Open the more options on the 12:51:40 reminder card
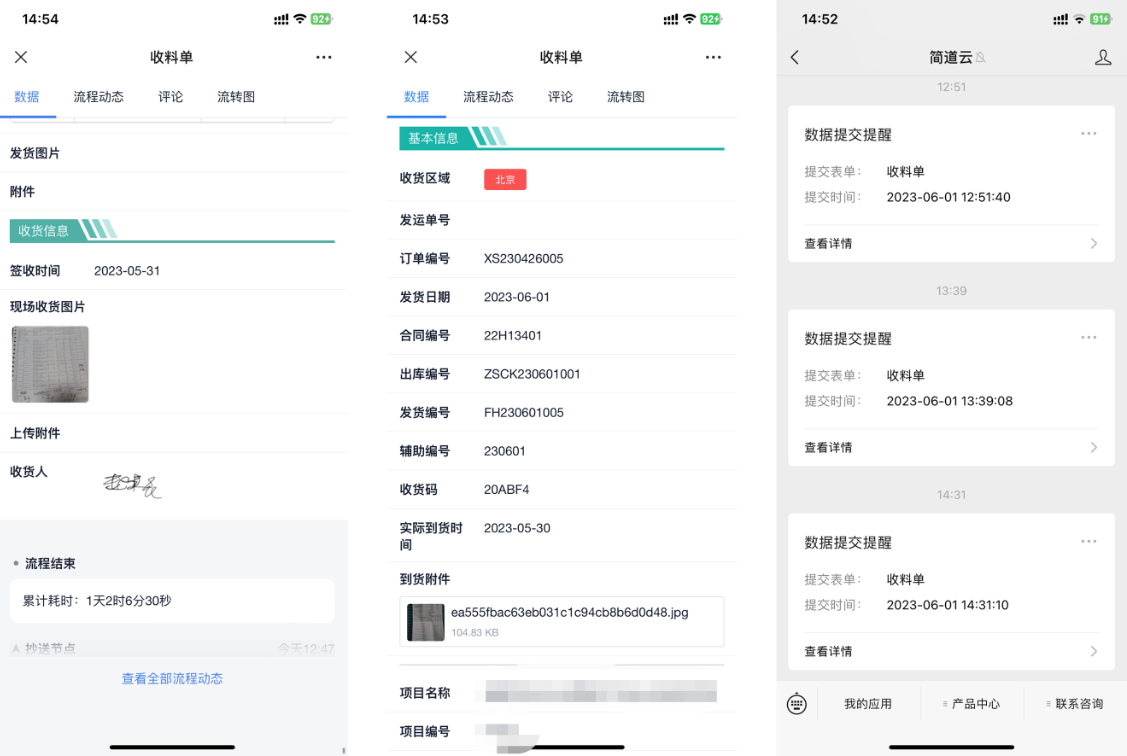Image resolution: width=1127 pixels, height=756 pixels. 1088,134
